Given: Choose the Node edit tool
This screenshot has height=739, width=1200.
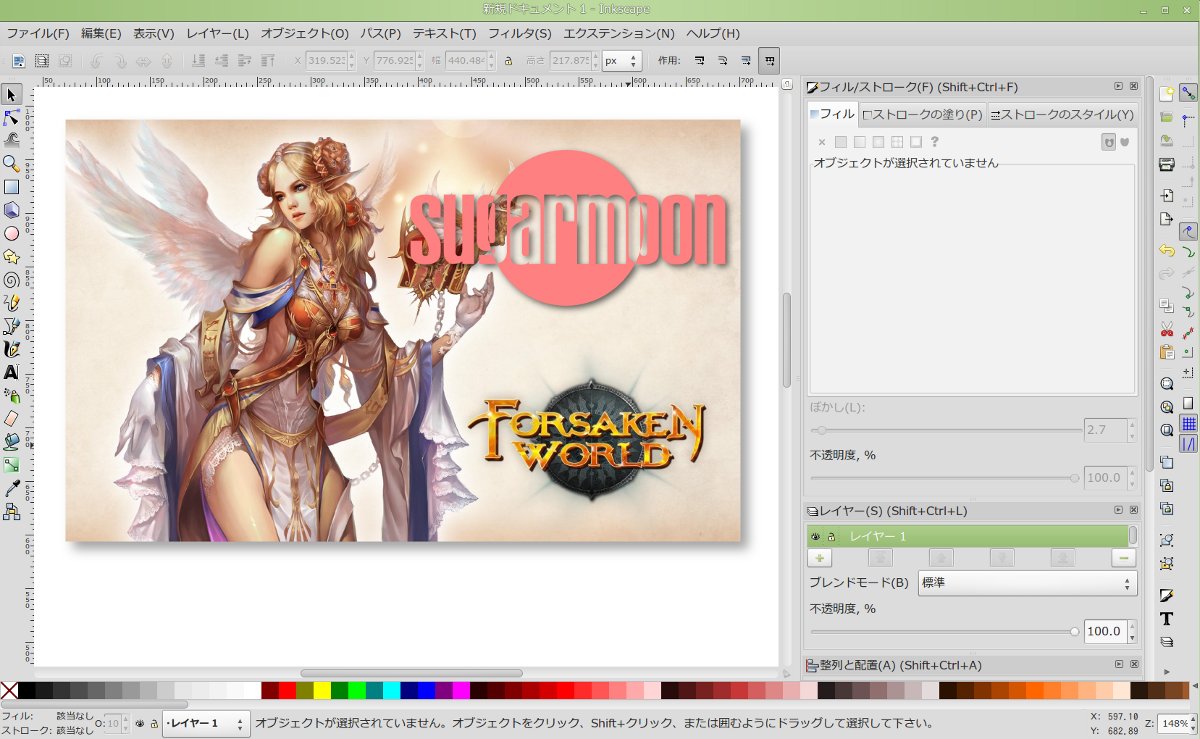Looking at the screenshot, I should pyautogui.click(x=11, y=118).
